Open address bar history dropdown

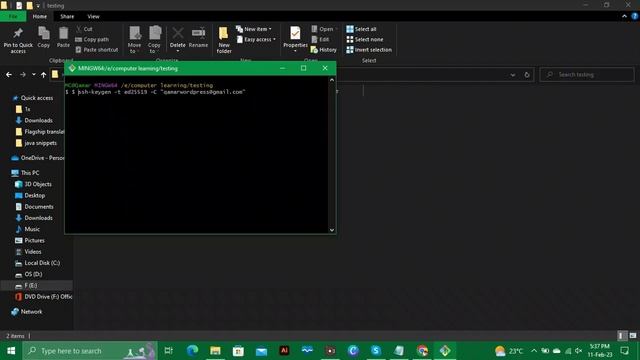[x=513, y=75]
